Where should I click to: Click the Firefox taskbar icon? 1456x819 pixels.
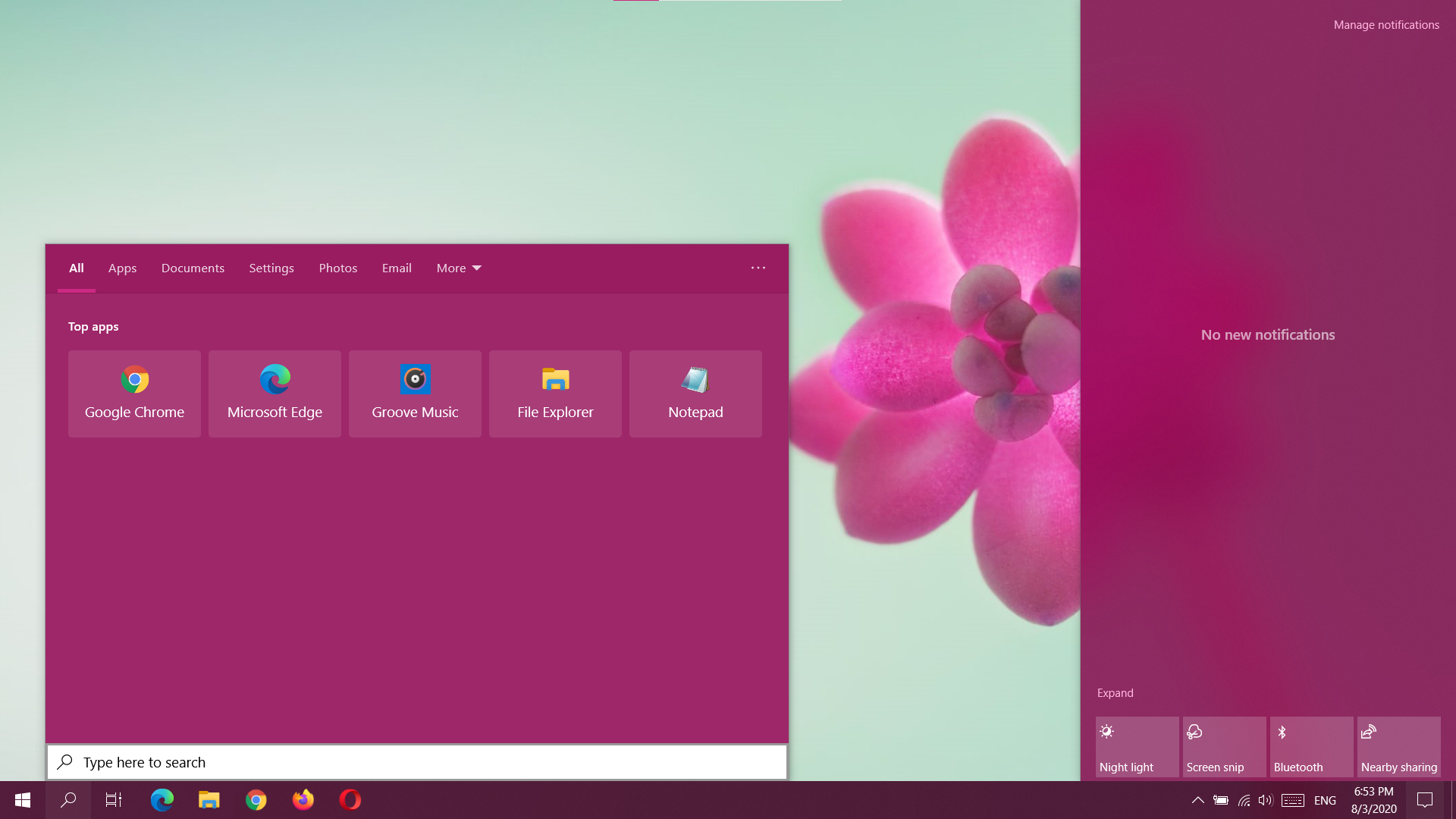click(x=303, y=800)
